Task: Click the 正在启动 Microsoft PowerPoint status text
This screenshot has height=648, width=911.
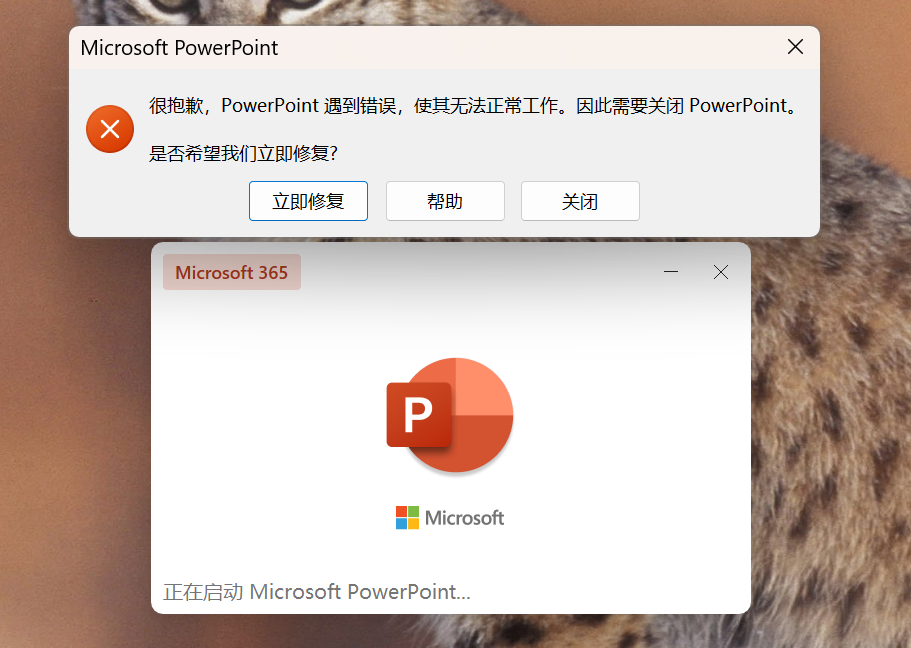Action: point(317,592)
